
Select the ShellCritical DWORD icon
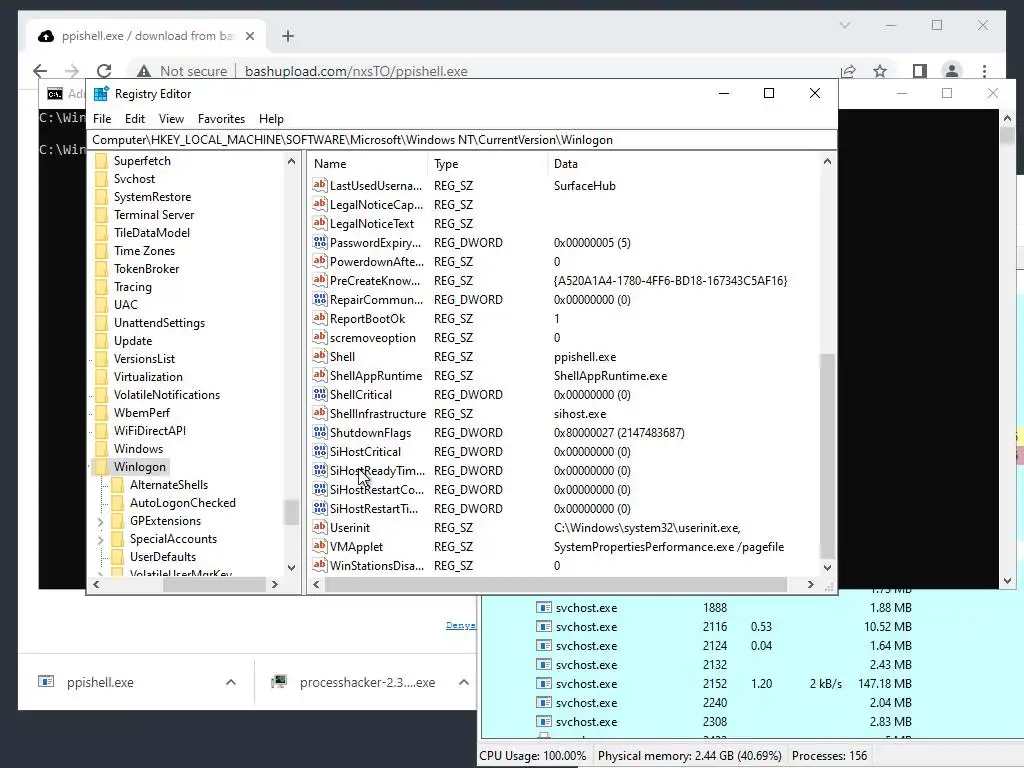[319, 394]
